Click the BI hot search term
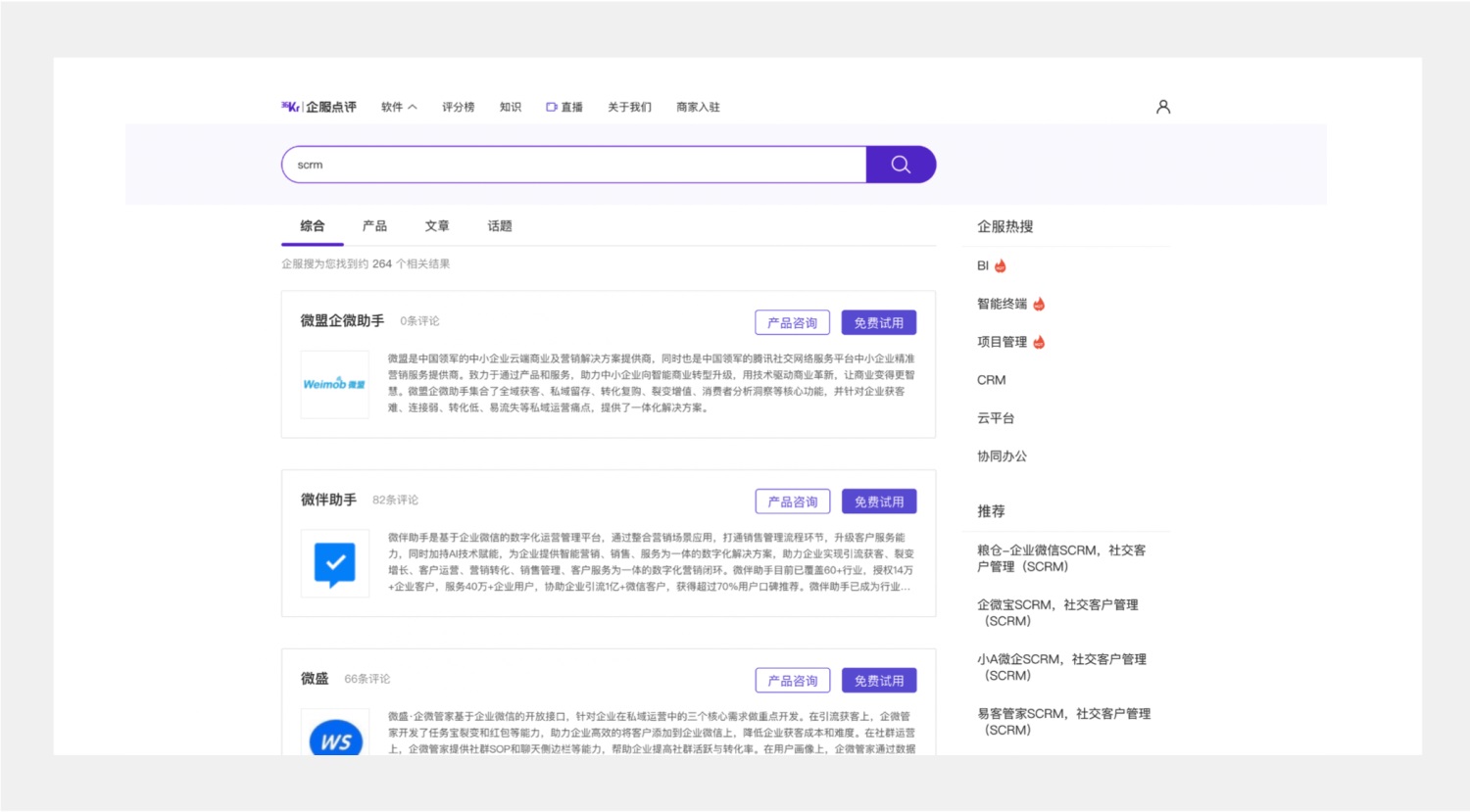Image resolution: width=1470 pixels, height=812 pixels. (983, 265)
